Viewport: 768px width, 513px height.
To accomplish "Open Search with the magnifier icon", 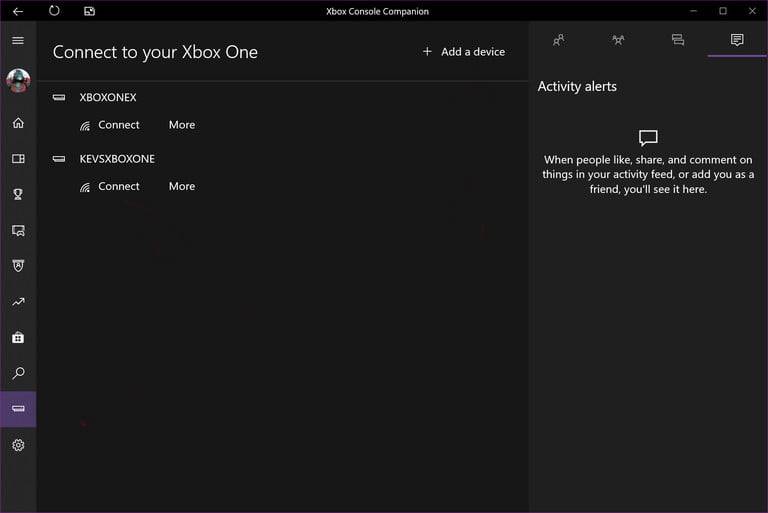I will (18, 374).
